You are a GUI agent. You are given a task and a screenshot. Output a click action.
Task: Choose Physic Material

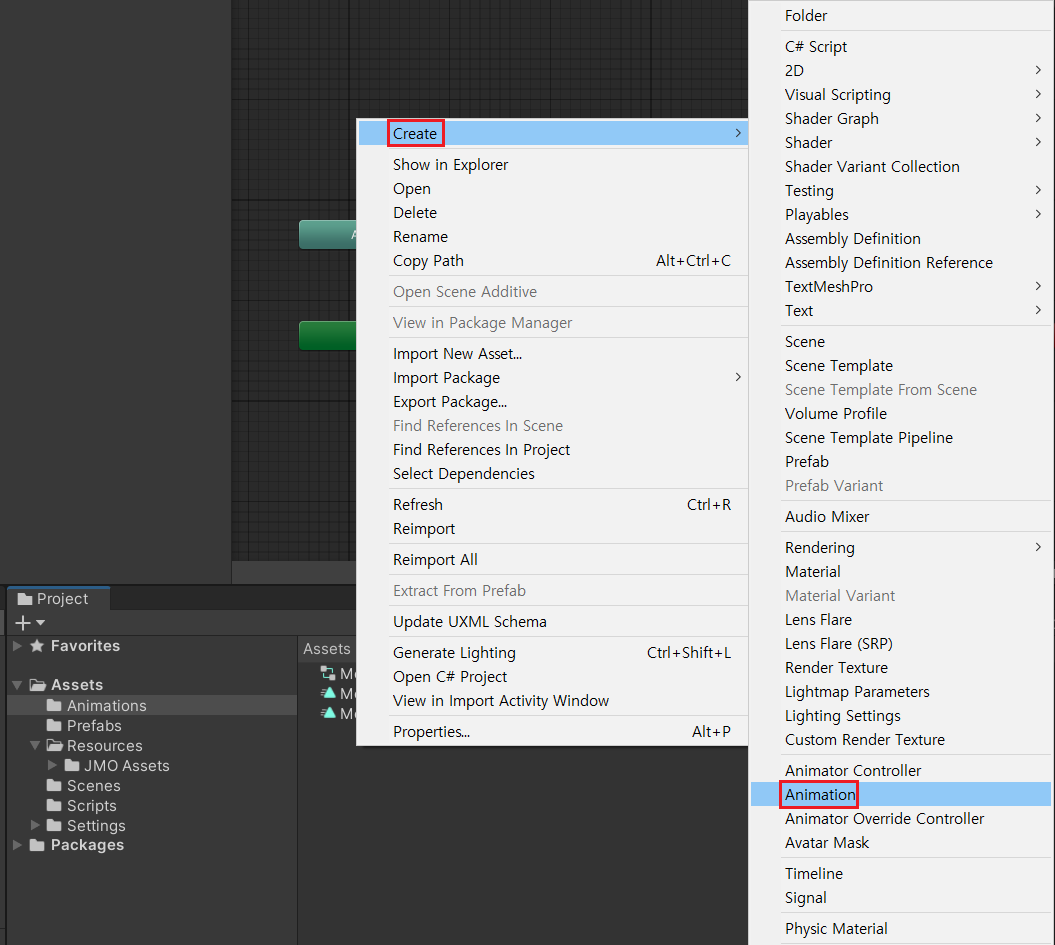pyautogui.click(x=900, y=929)
